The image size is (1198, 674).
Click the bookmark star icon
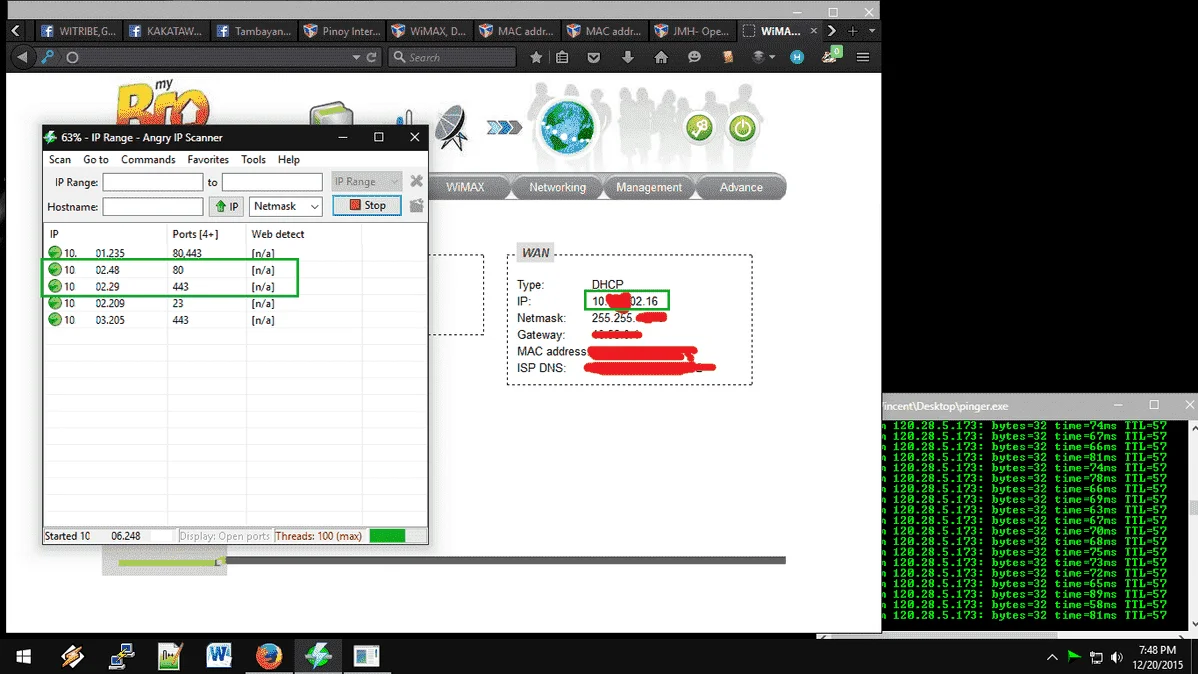click(x=536, y=57)
